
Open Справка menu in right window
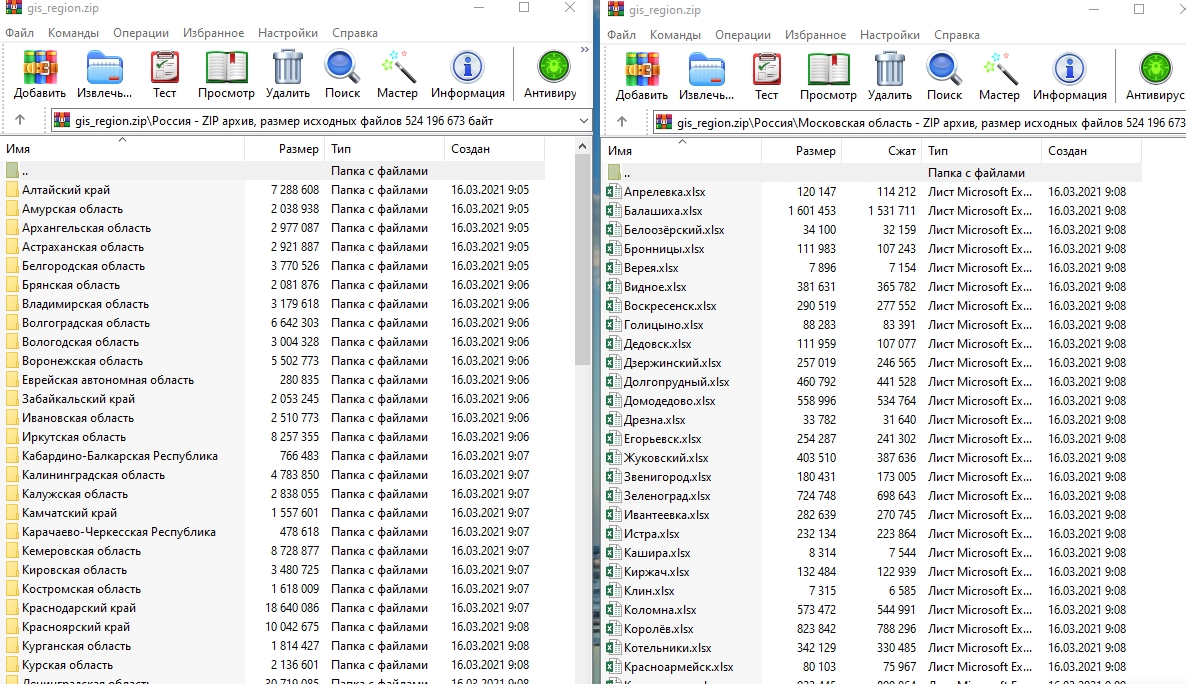[x=957, y=35]
